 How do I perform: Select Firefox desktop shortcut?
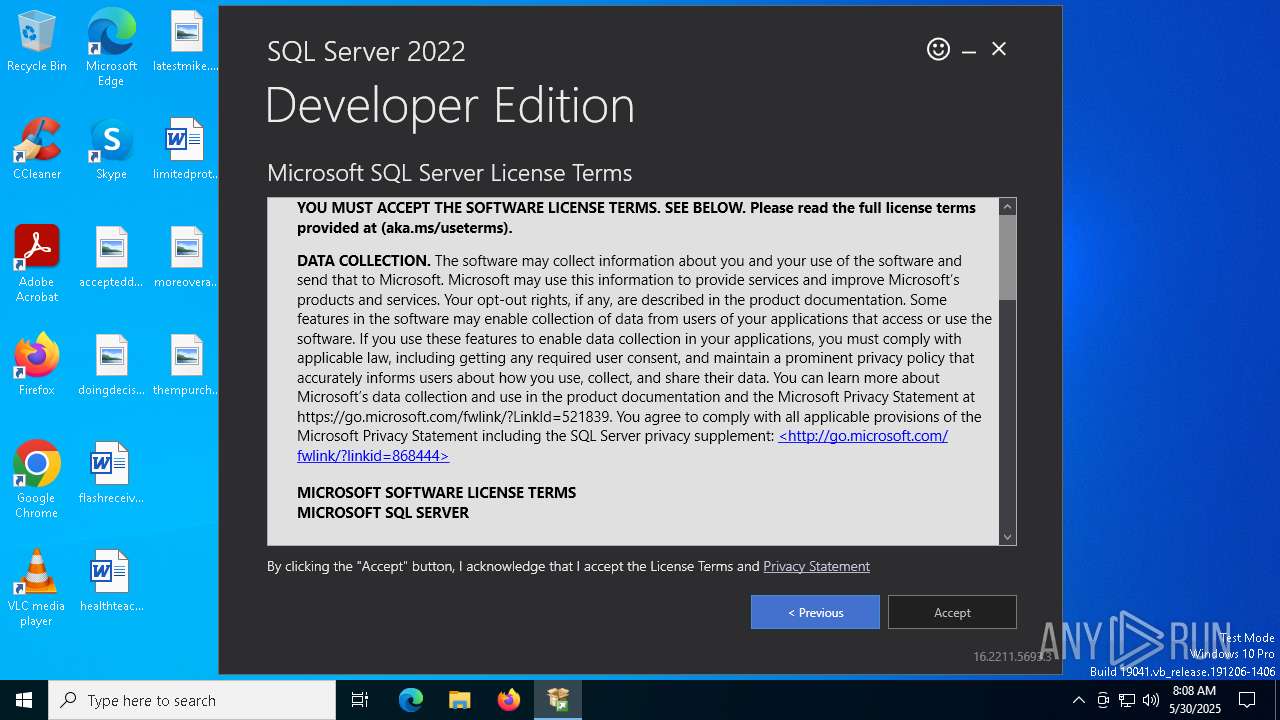[37, 366]
